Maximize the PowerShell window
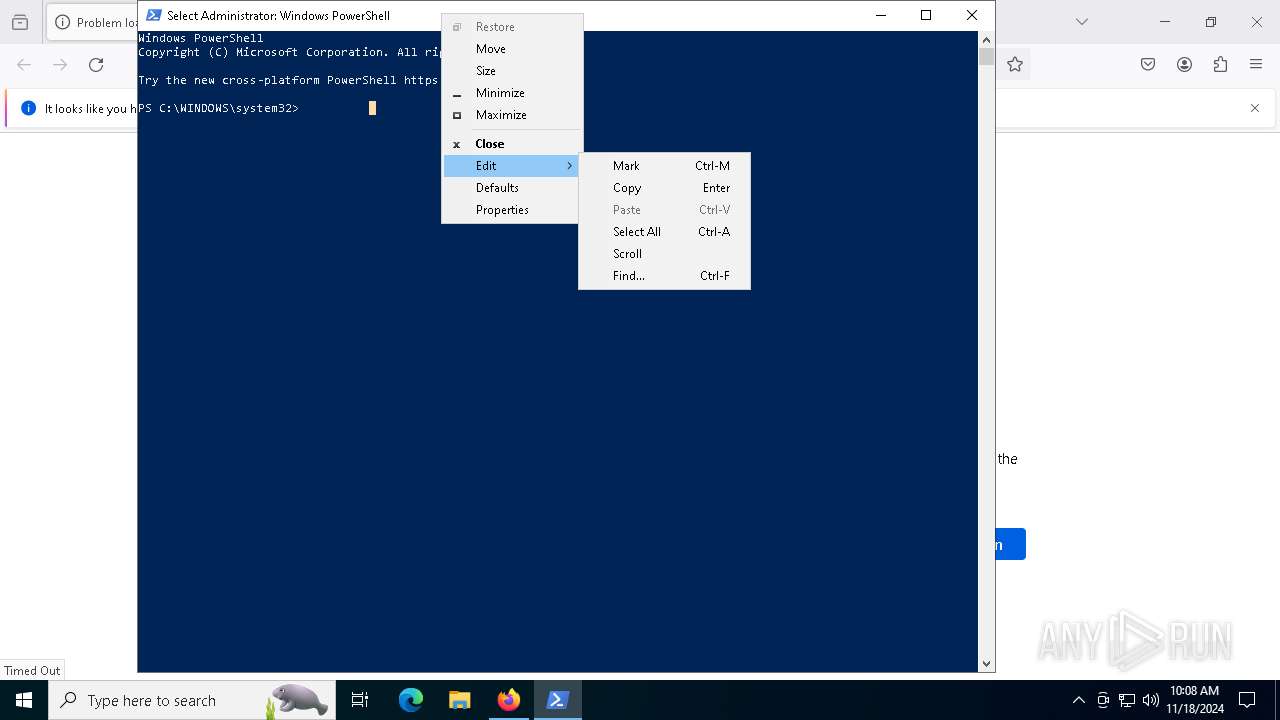The height and width of the screenshot is (720, 1280). point(926,15)
